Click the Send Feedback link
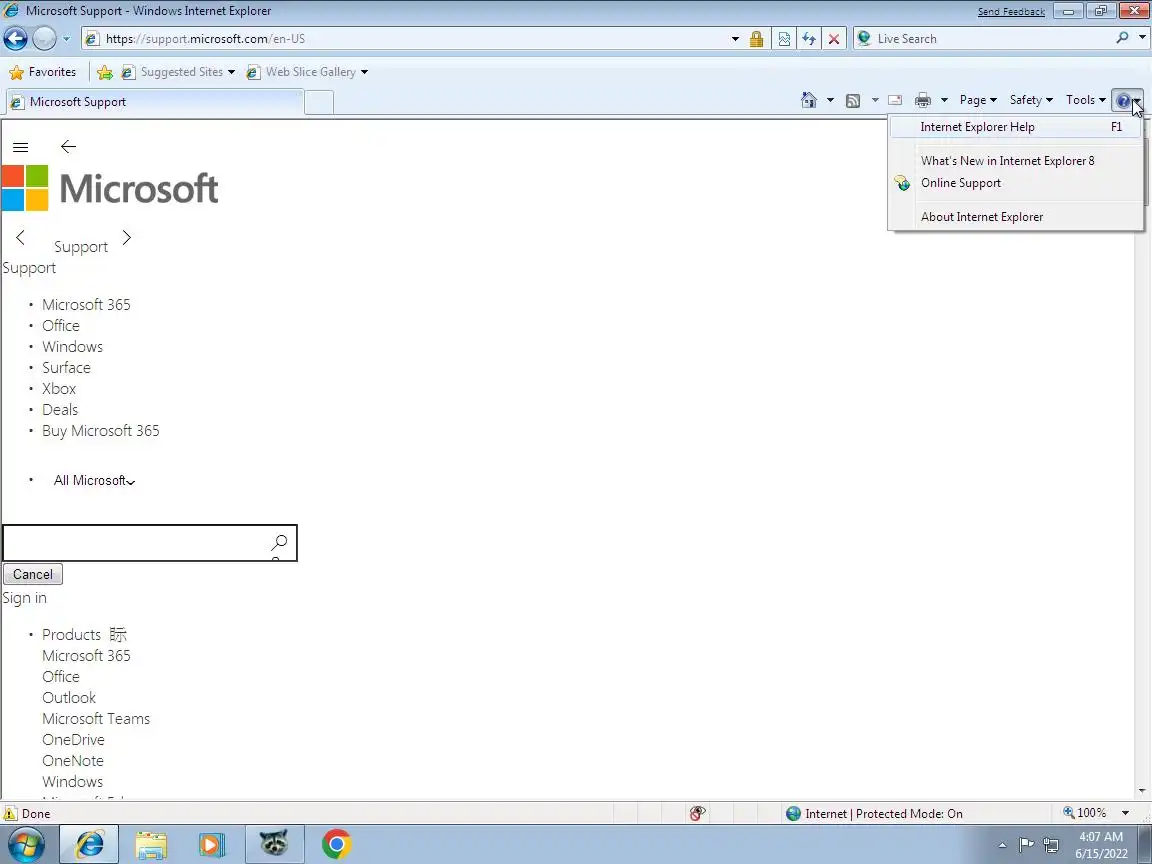Screen dimensions: 1152x864 tap(1011, 12)
